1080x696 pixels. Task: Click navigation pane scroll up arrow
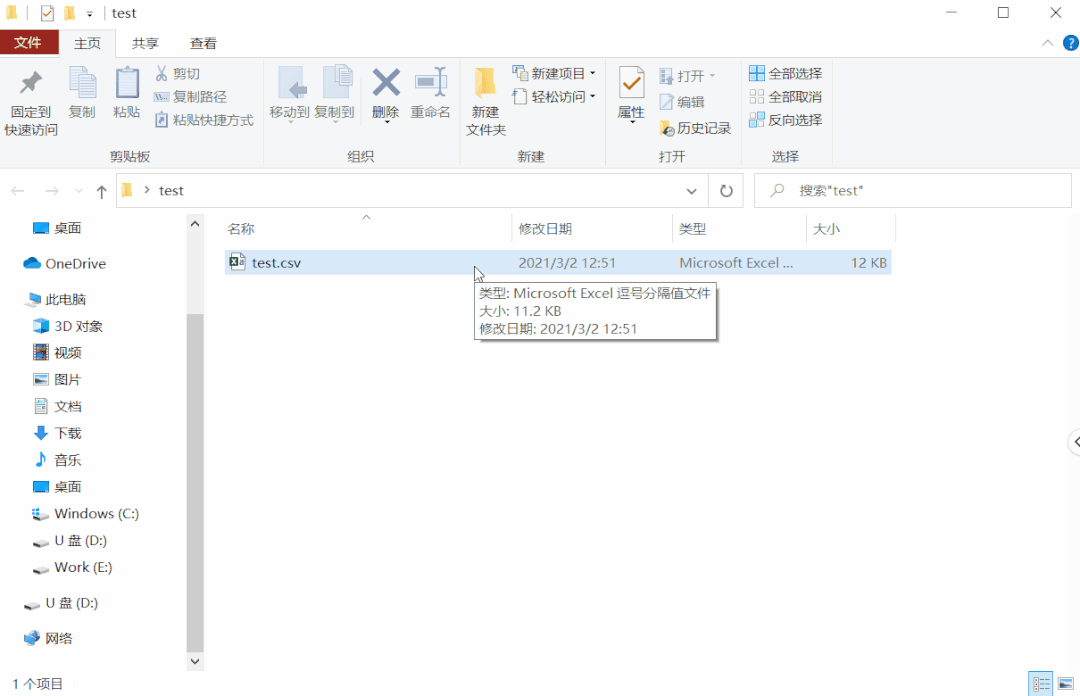(x=195, y=224)
